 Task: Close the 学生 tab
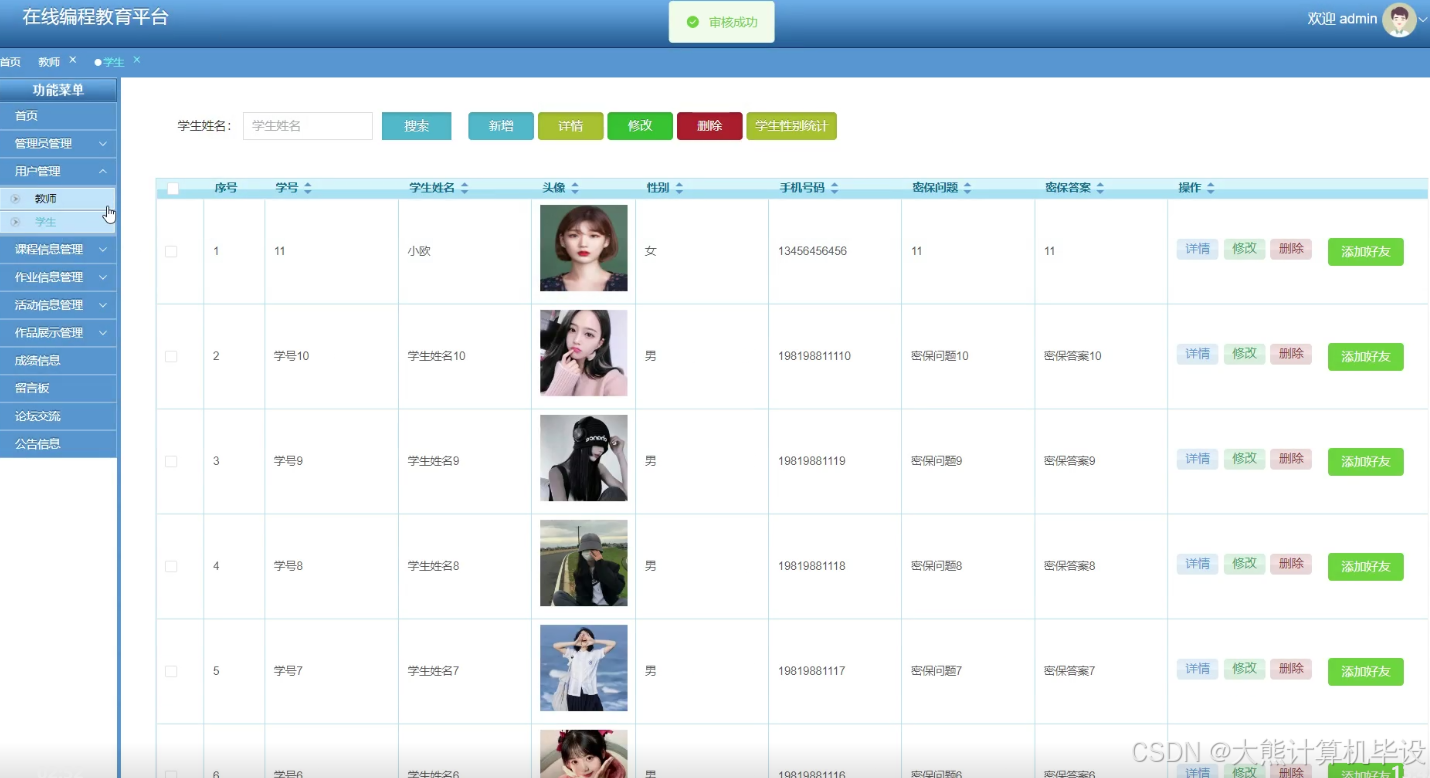[x=137, y=60]
